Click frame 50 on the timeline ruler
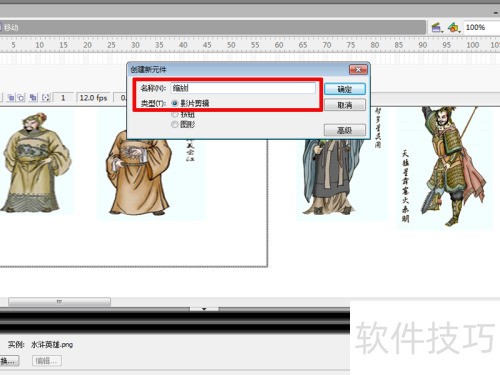Screen dimensions: 500x375 pyautogui.click(x=231, y=45)
